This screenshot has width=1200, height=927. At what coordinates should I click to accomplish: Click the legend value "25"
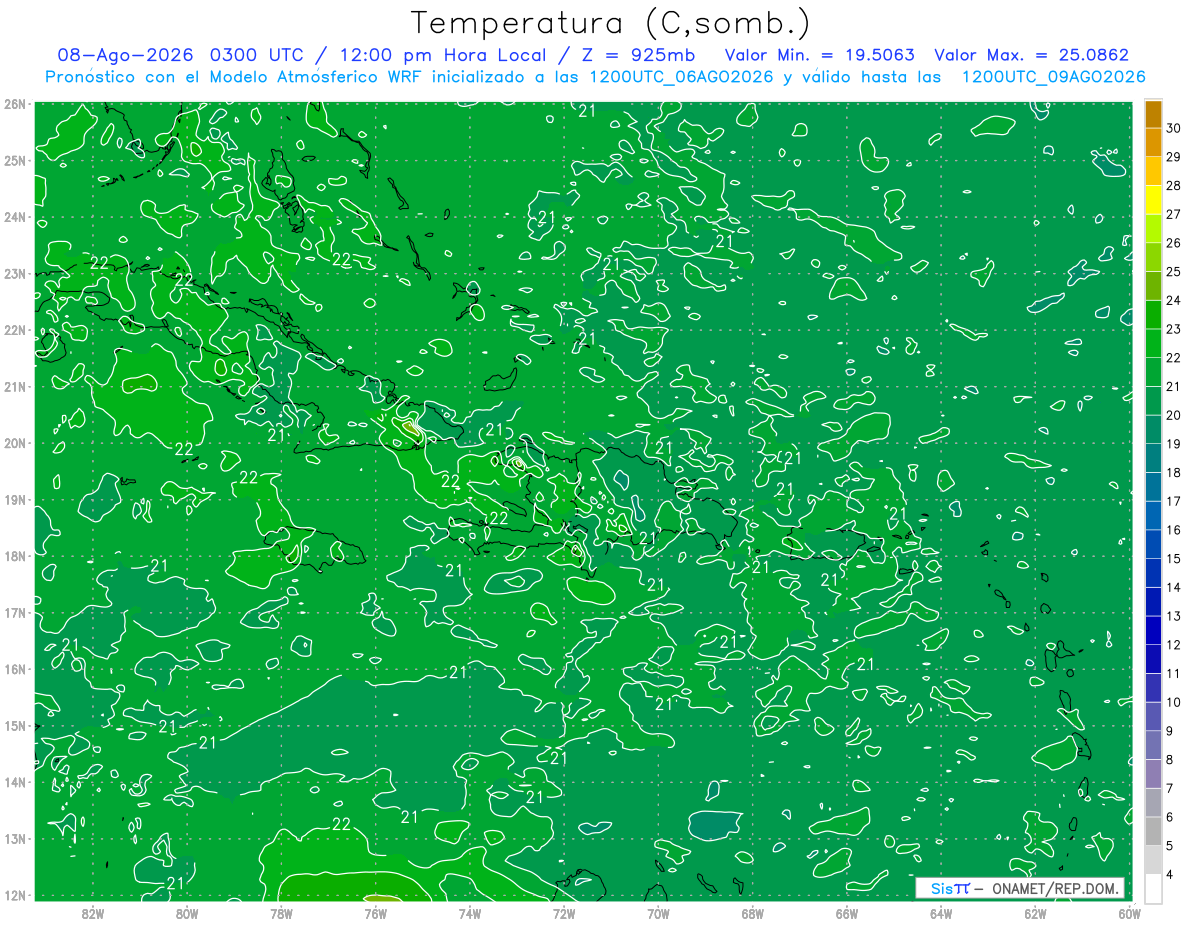pyautogui.click(x=1174, y=272)
